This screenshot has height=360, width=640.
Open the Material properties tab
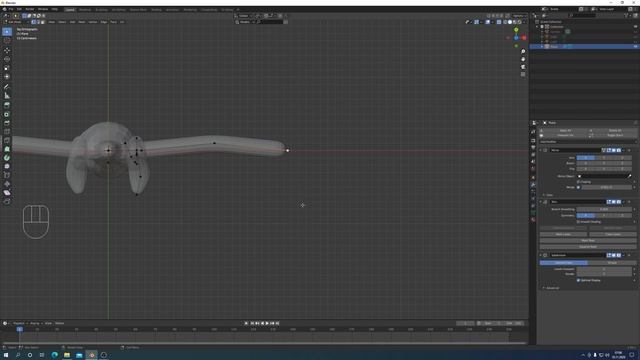pyautogui.click(x=533, y=220)
